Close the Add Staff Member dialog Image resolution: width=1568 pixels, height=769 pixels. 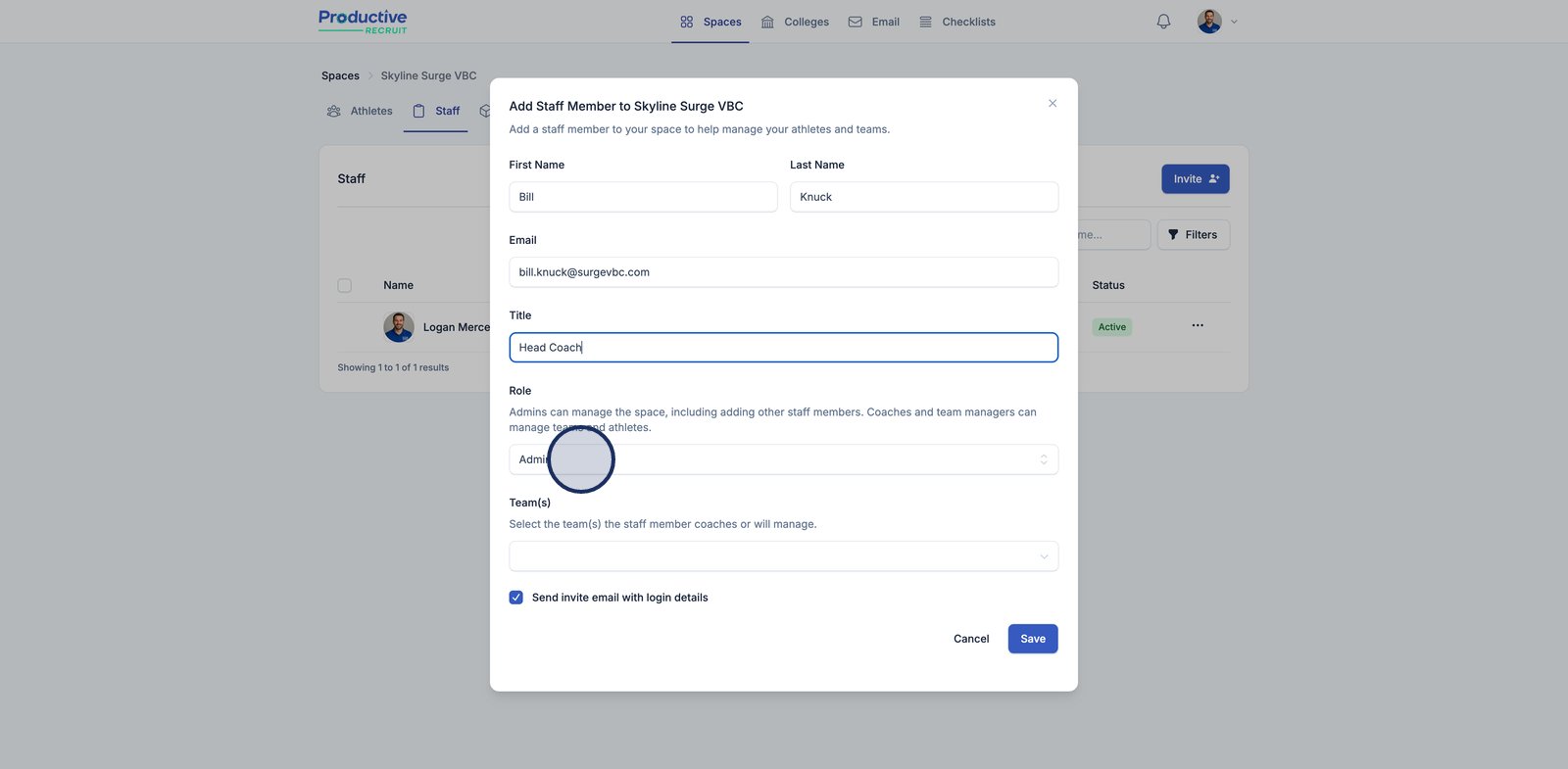[1053, 104]
